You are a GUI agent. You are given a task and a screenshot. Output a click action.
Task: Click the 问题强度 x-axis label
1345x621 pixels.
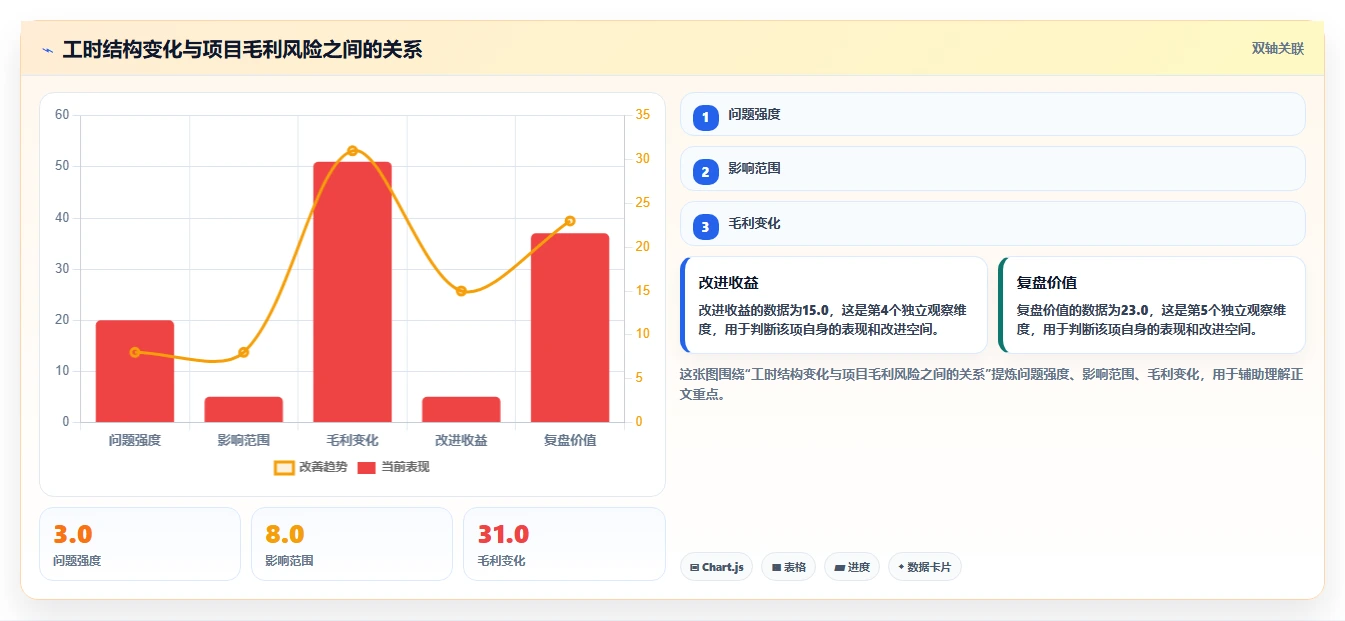(135, 440)
